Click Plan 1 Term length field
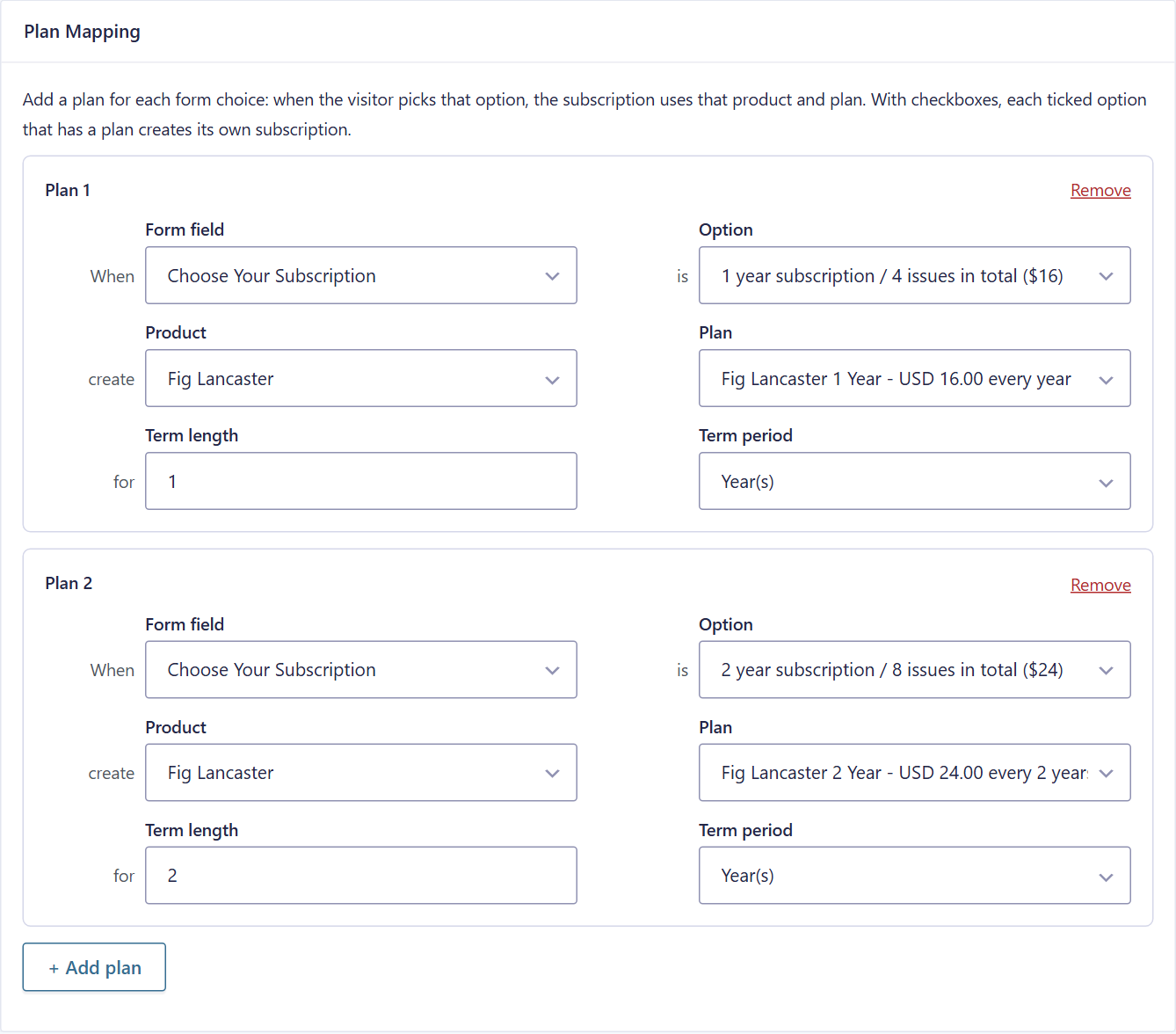The width and height of the screenshot is (1176, 1034). tap(361, 481)
